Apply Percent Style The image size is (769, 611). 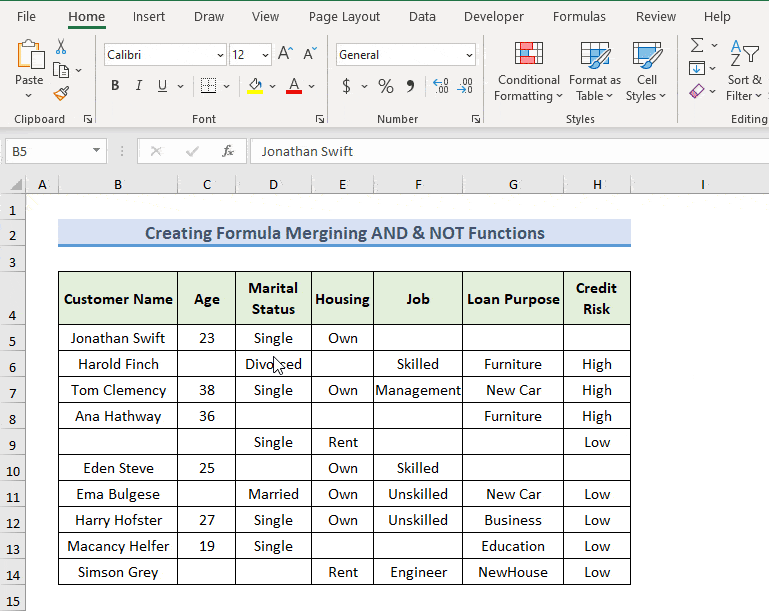tap(386, 86)
